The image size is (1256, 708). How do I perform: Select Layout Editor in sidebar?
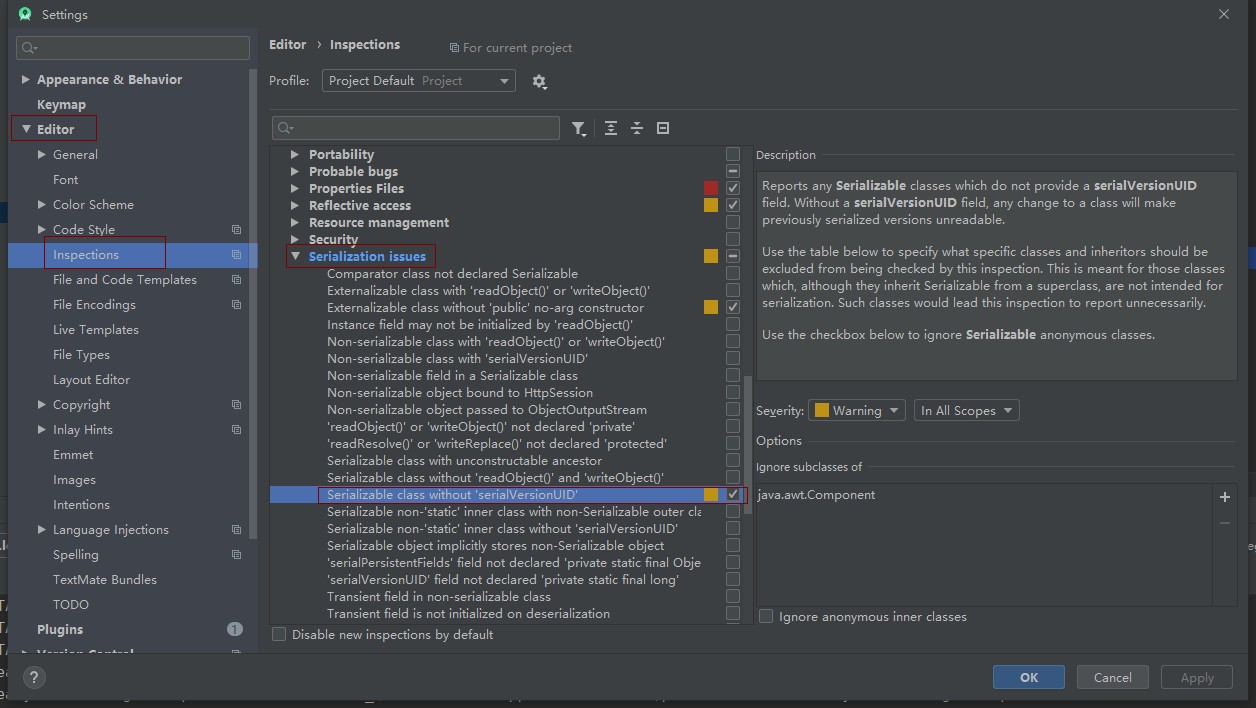pyautogui.click(x=92, y=380)
